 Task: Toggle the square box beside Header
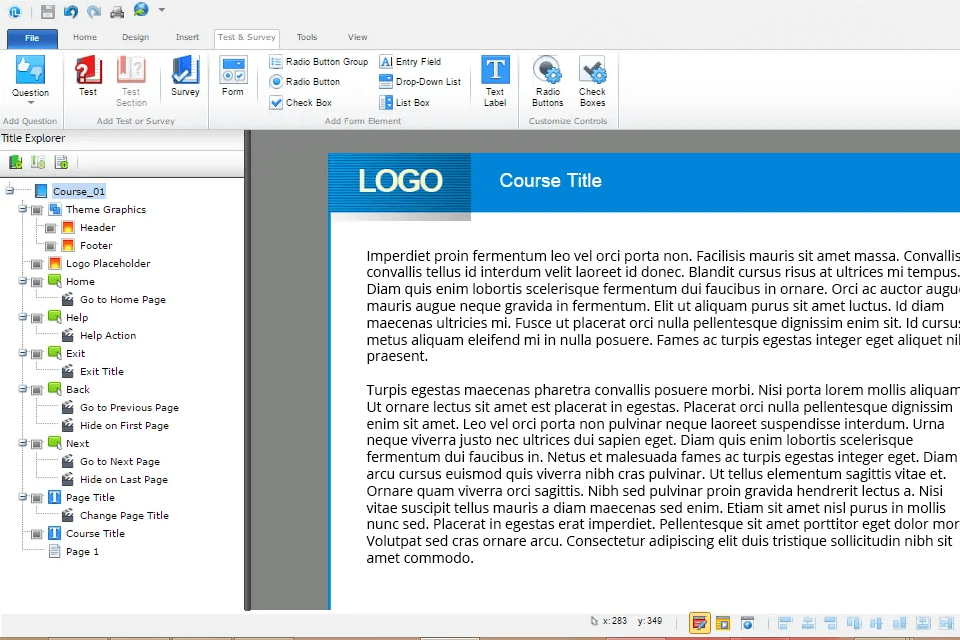tap(51, 228)
